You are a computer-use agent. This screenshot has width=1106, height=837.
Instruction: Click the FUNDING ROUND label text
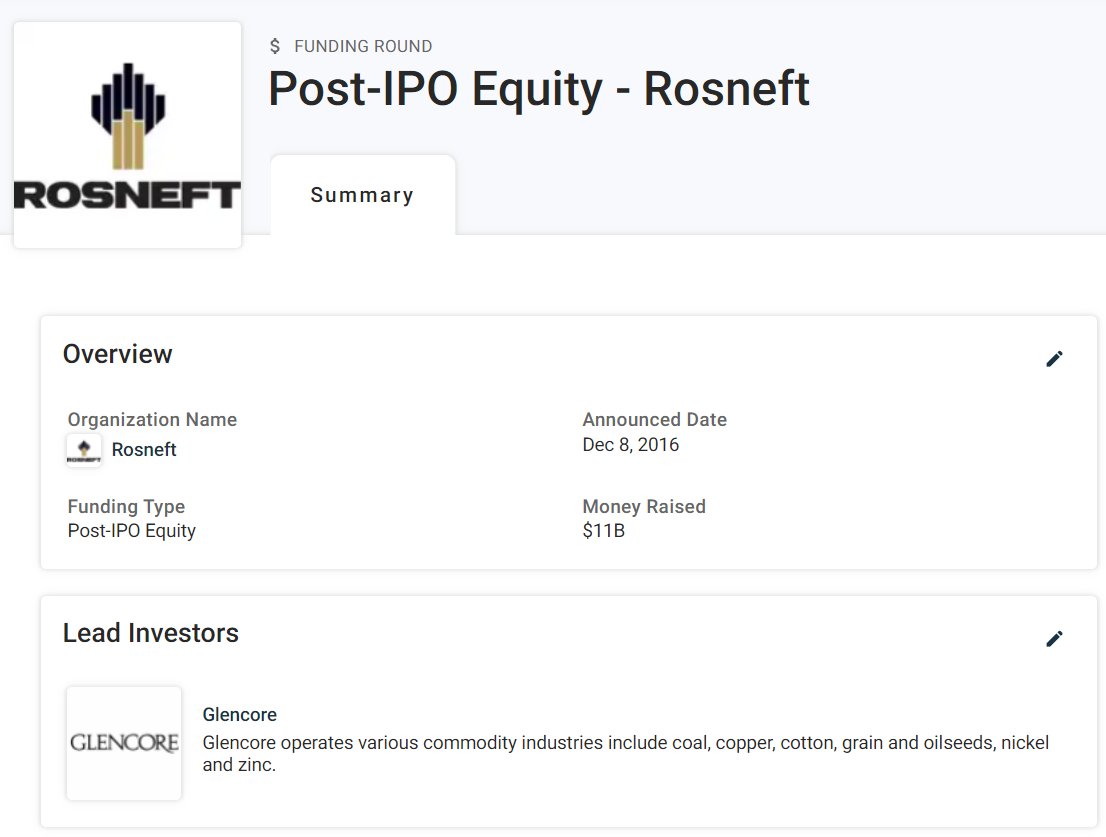[363, 47]
